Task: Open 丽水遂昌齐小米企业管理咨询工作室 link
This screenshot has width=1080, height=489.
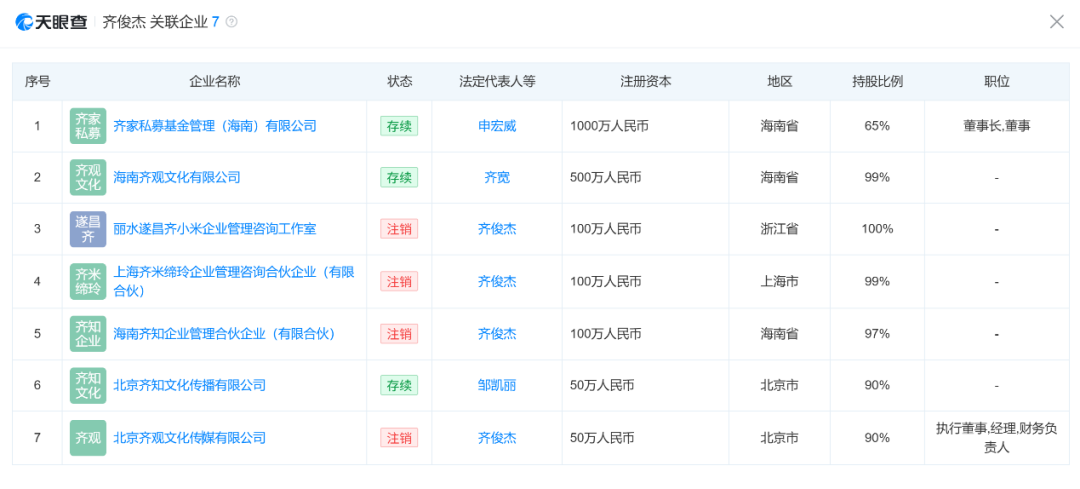Action: pos(215,229)
